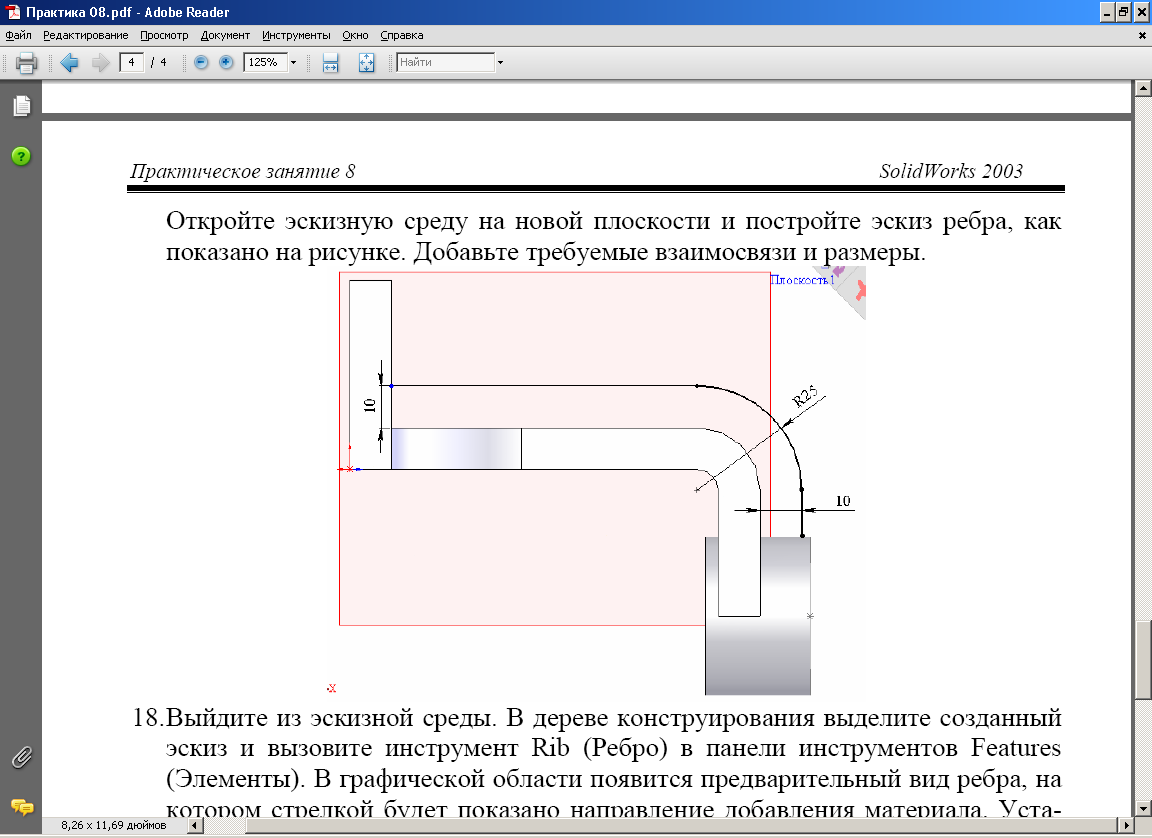Show one full page at a time icon
The width and height of the screenshot is (1152, 838).
[366, 62]
